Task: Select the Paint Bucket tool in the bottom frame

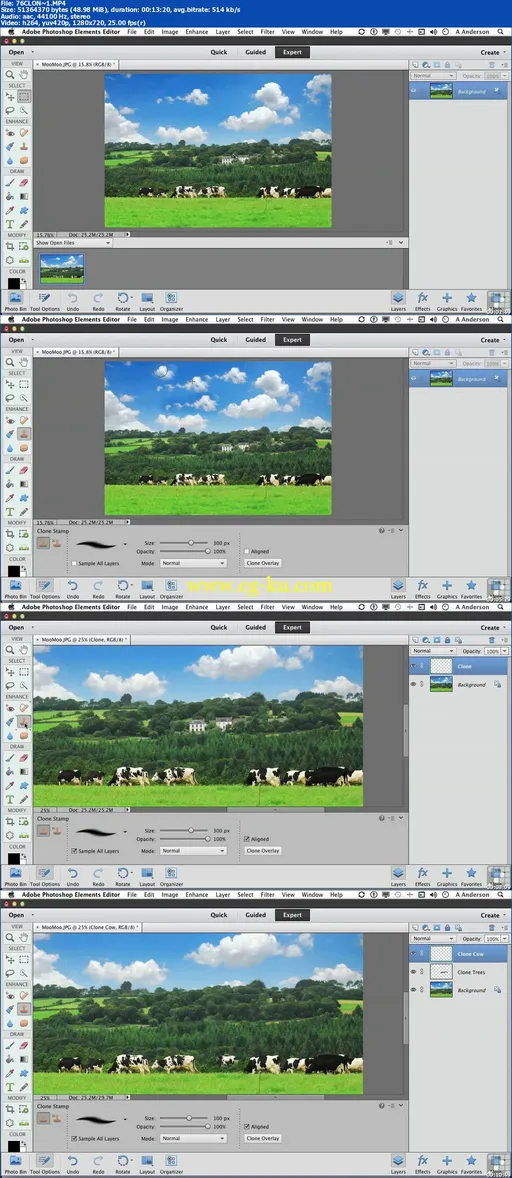Action: (x=11, y=1059)
